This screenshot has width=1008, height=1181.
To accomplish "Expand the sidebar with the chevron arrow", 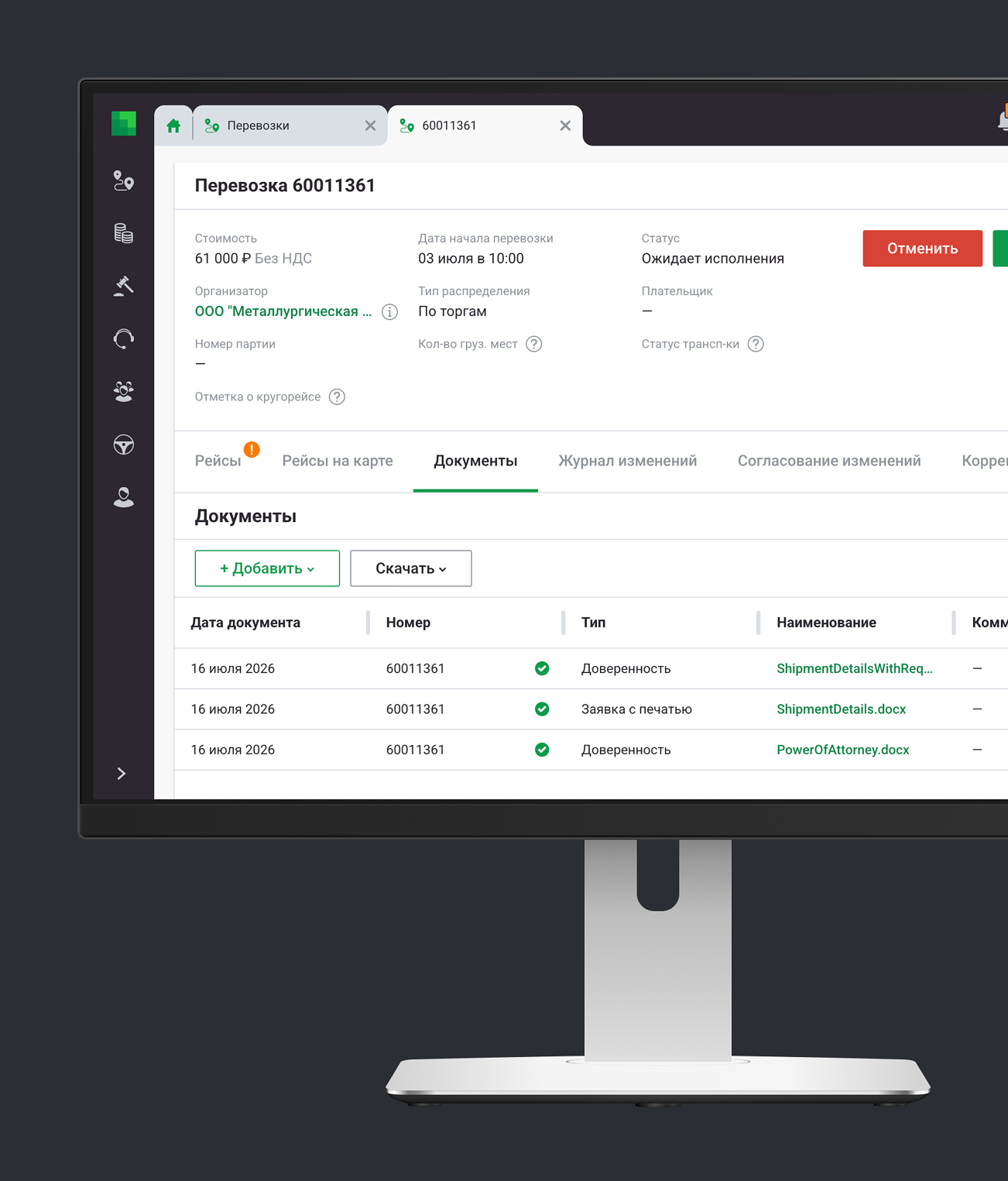I will coord(122,774).
